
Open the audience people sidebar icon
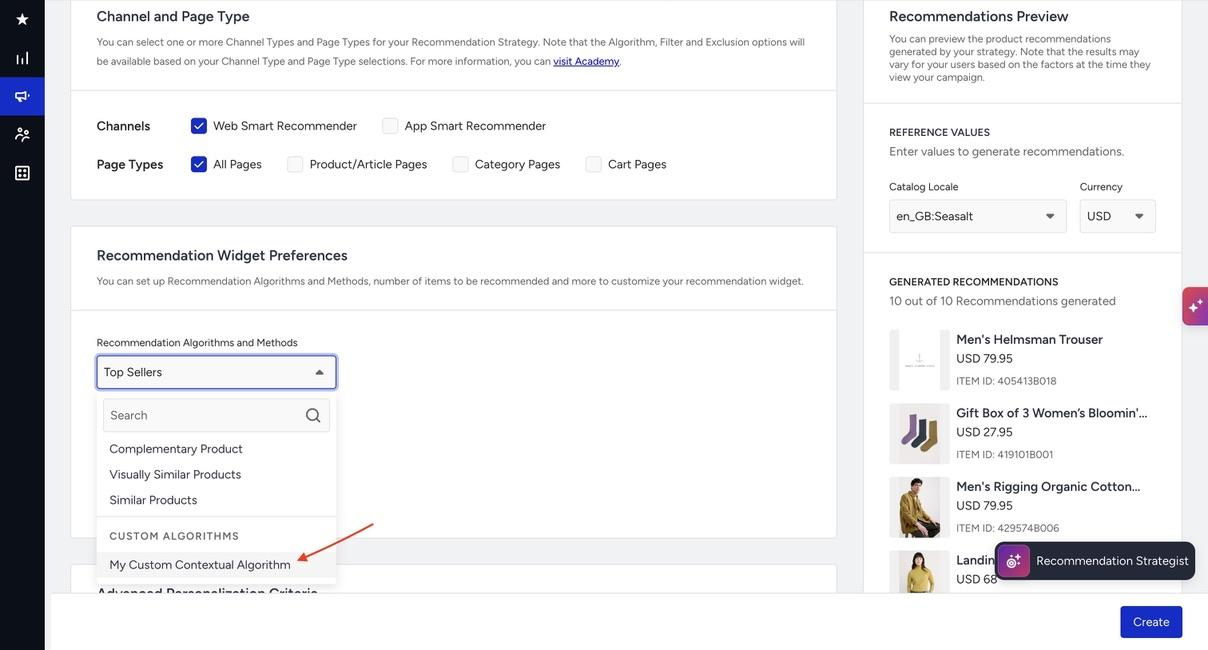click(22, 134)
